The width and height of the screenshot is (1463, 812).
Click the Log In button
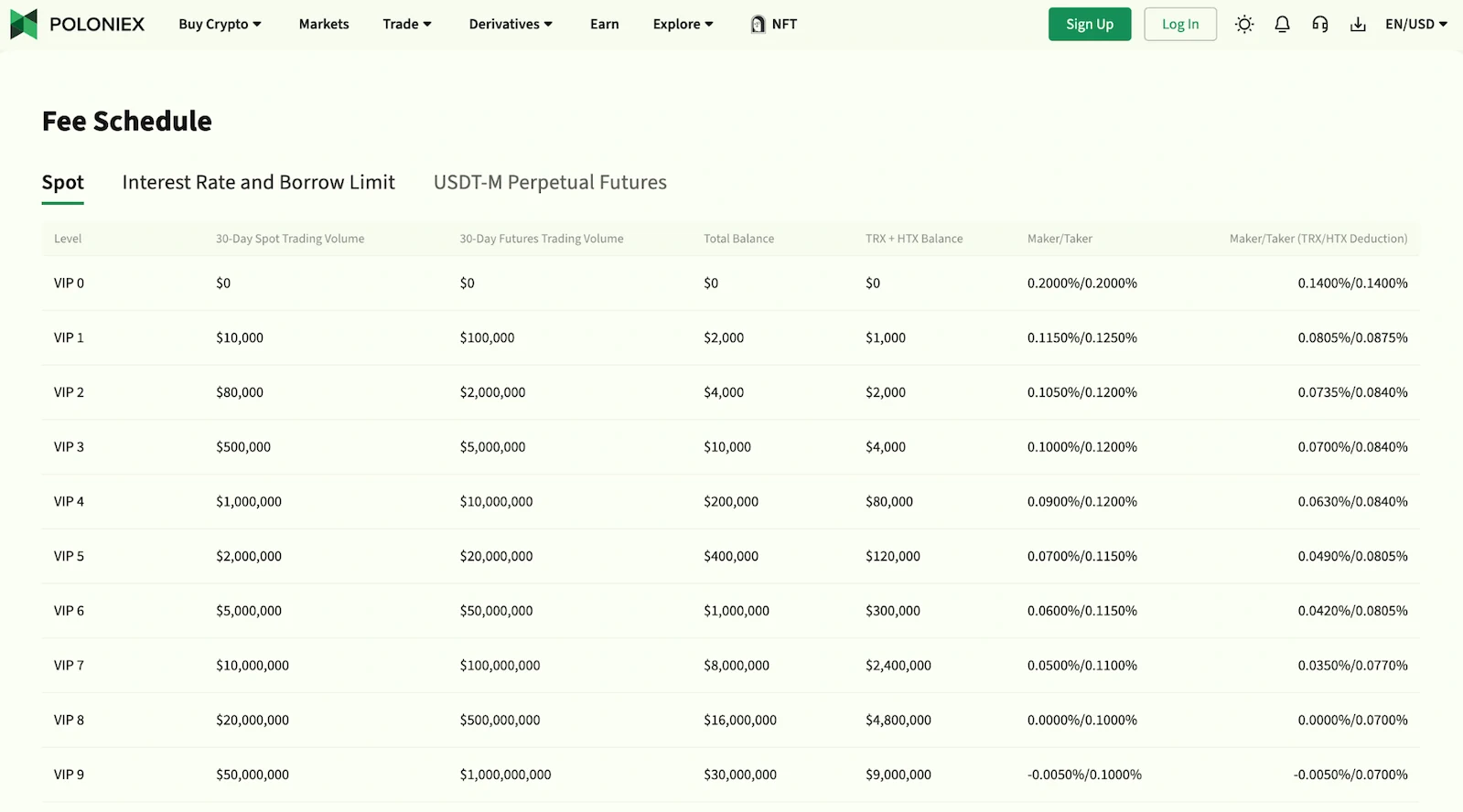1179,25
